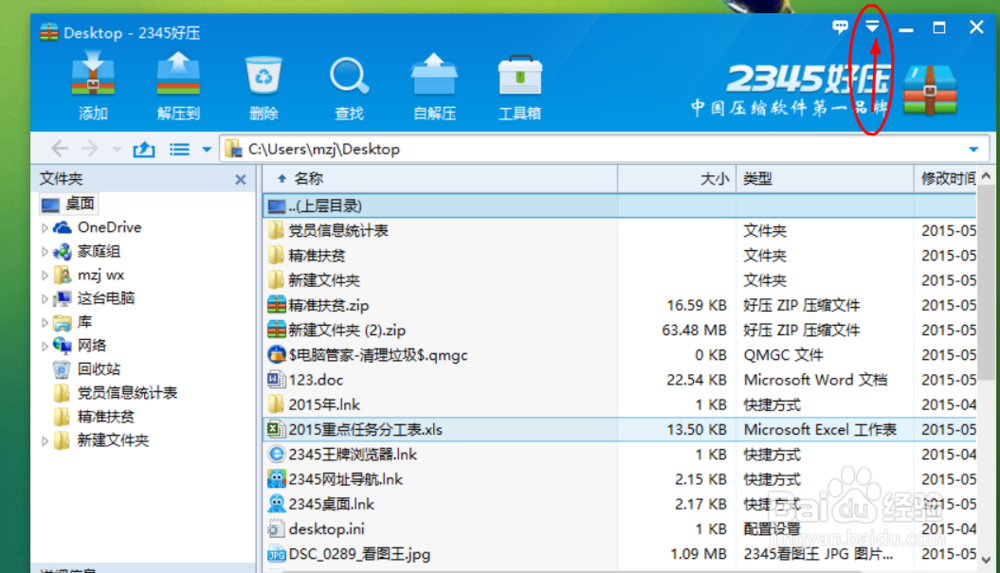
Task: Close the 文件夹 folder panel
Action: [x=240, y=180]
